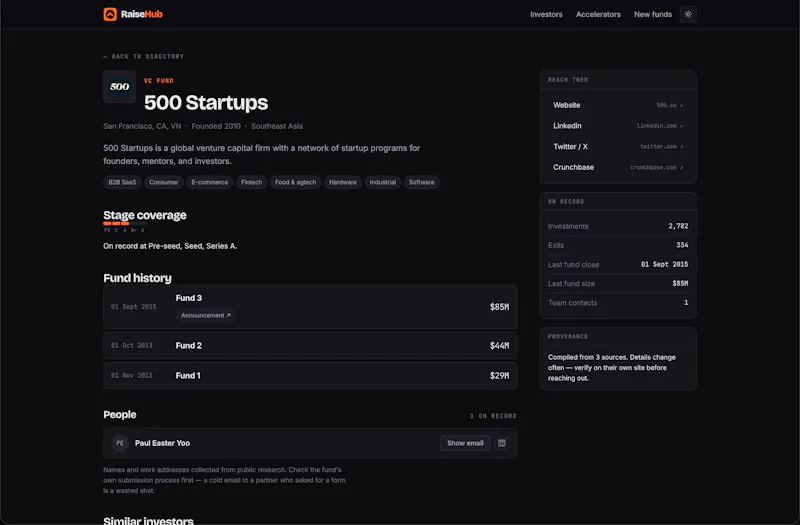
Task: Open the New funds nav item
Action: pos(653,14)
